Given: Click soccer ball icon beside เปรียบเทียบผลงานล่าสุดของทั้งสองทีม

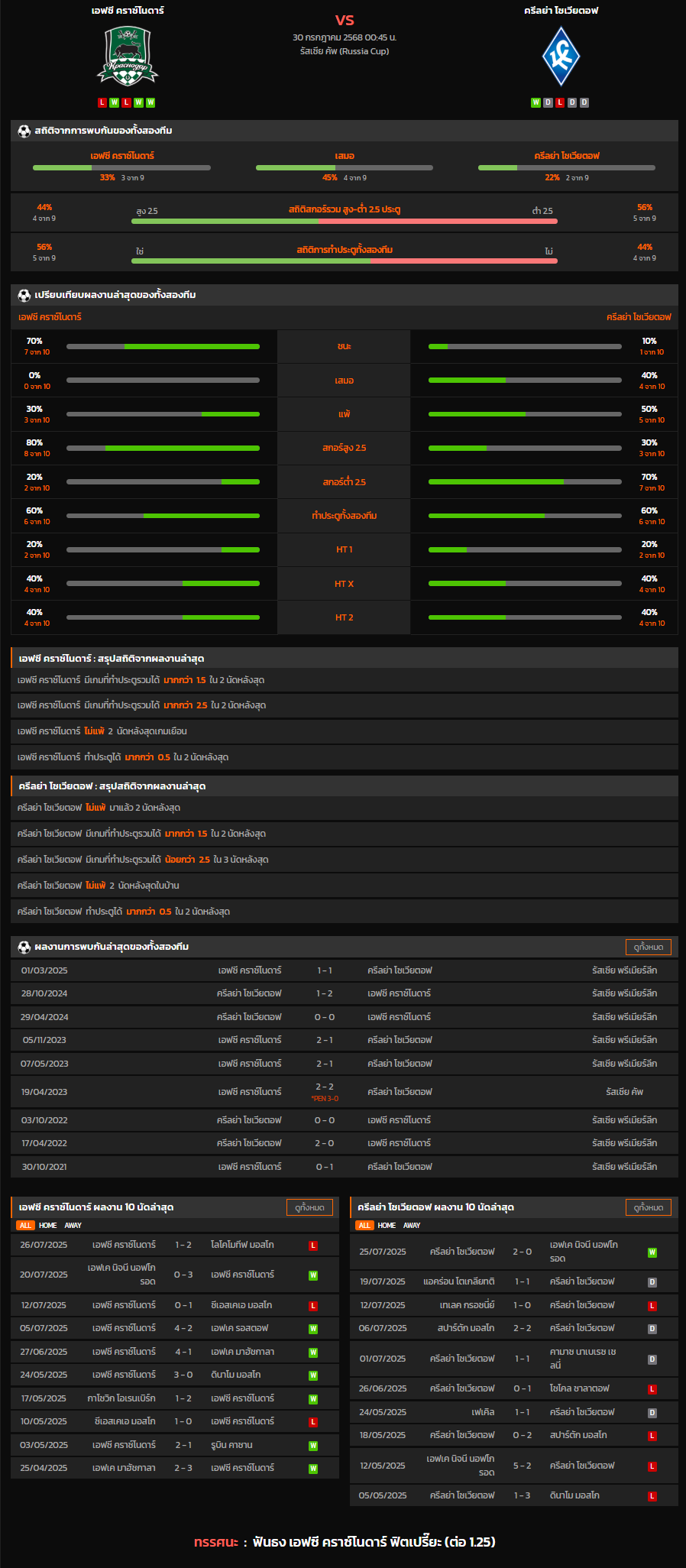Looking at the screenshot, I should 24,295.
